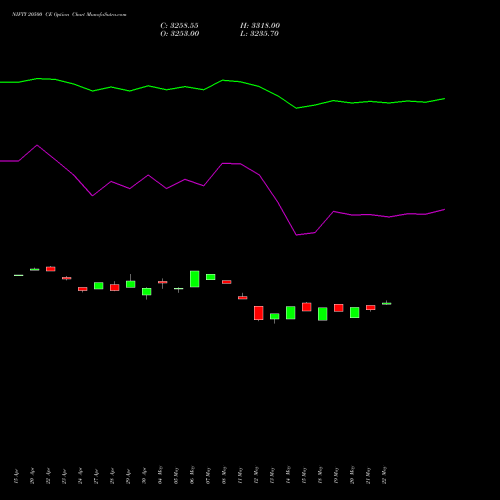Select the green candle for 20 May

click(355, 312)
